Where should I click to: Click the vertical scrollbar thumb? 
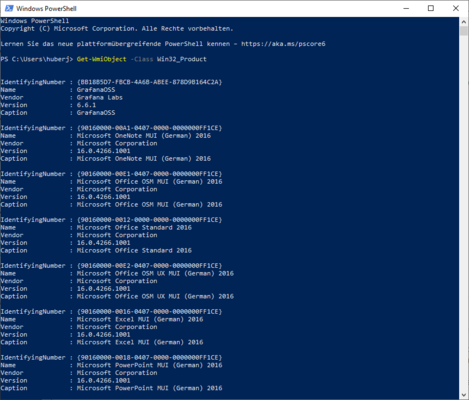click(x=464, y=31)
